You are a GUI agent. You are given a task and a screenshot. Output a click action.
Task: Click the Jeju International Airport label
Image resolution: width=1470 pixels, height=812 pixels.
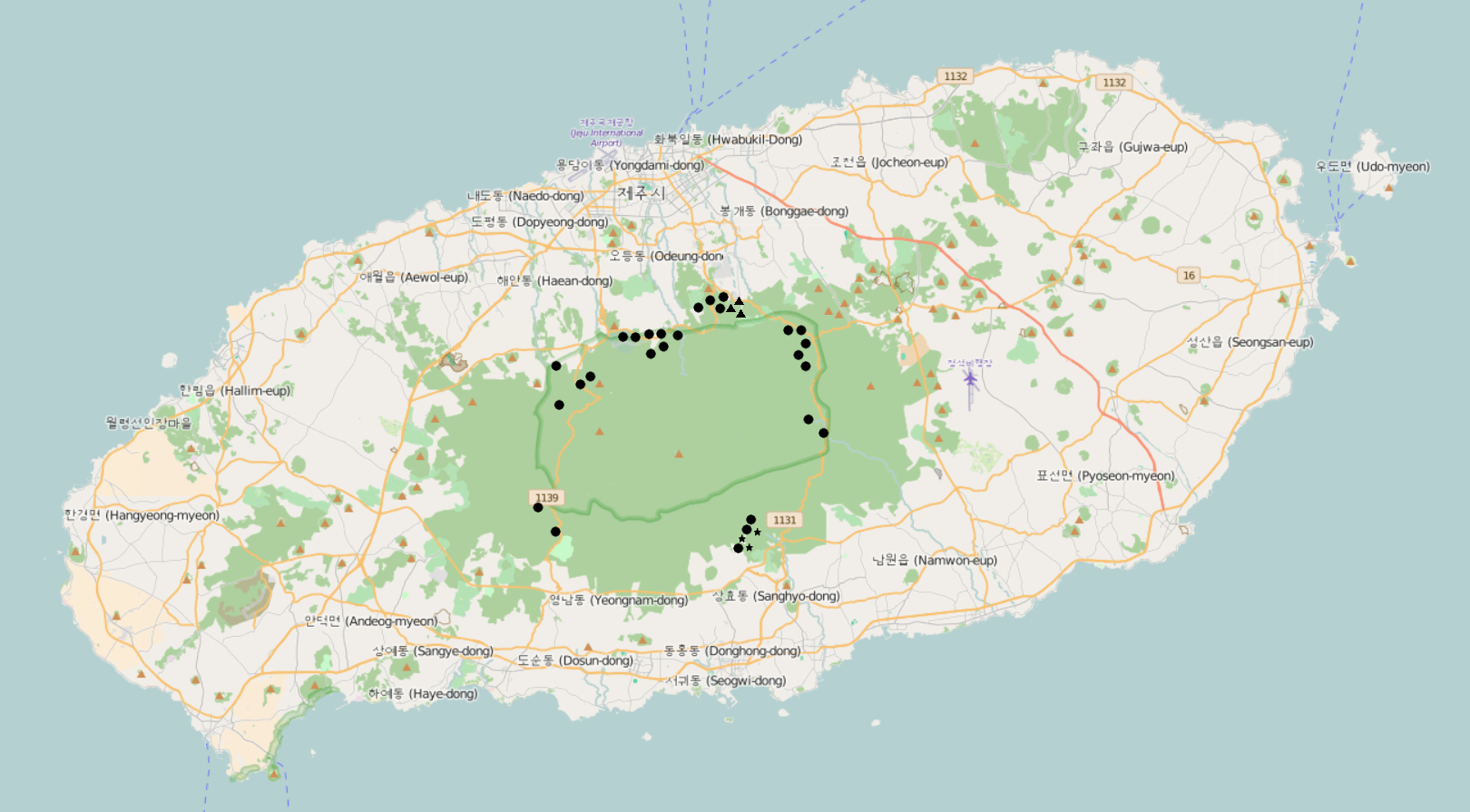click(x=606, y=132)
